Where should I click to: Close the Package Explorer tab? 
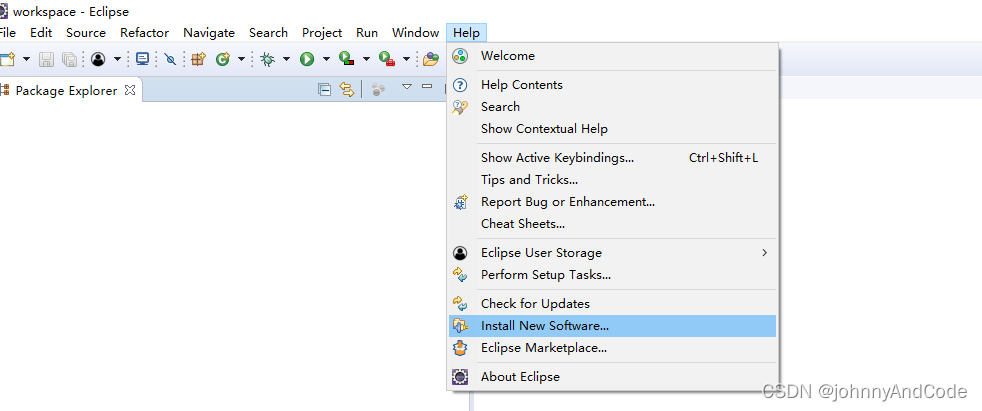pyautogui.click(x=130, y=90)
